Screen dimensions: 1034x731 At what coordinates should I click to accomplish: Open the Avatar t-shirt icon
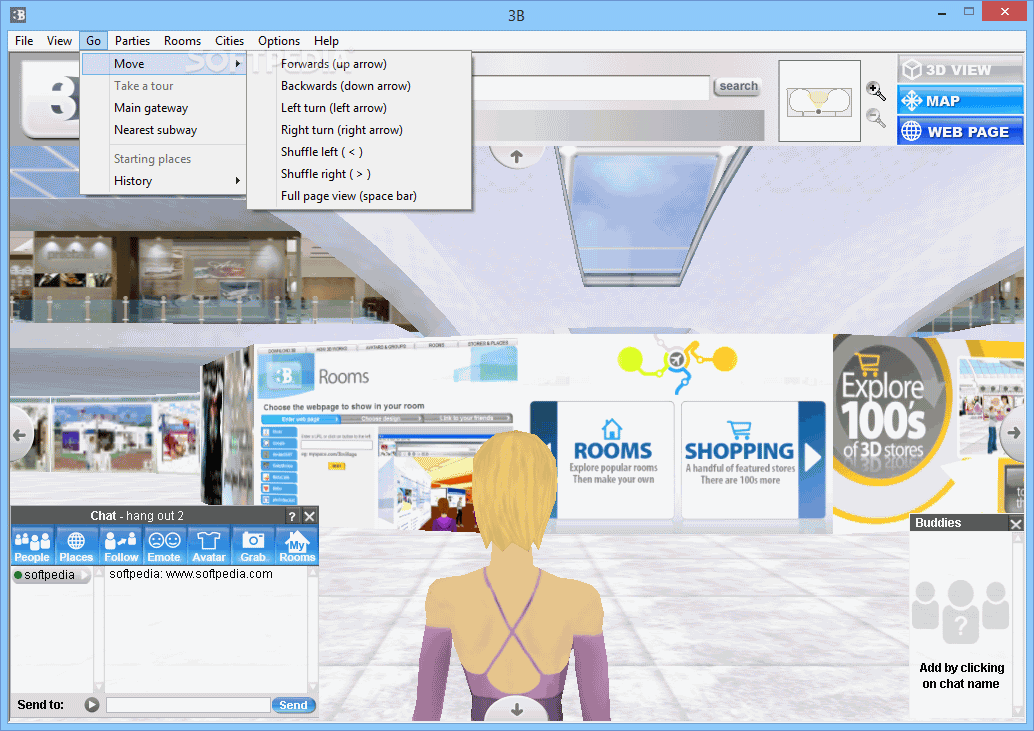tap(208, 545)
